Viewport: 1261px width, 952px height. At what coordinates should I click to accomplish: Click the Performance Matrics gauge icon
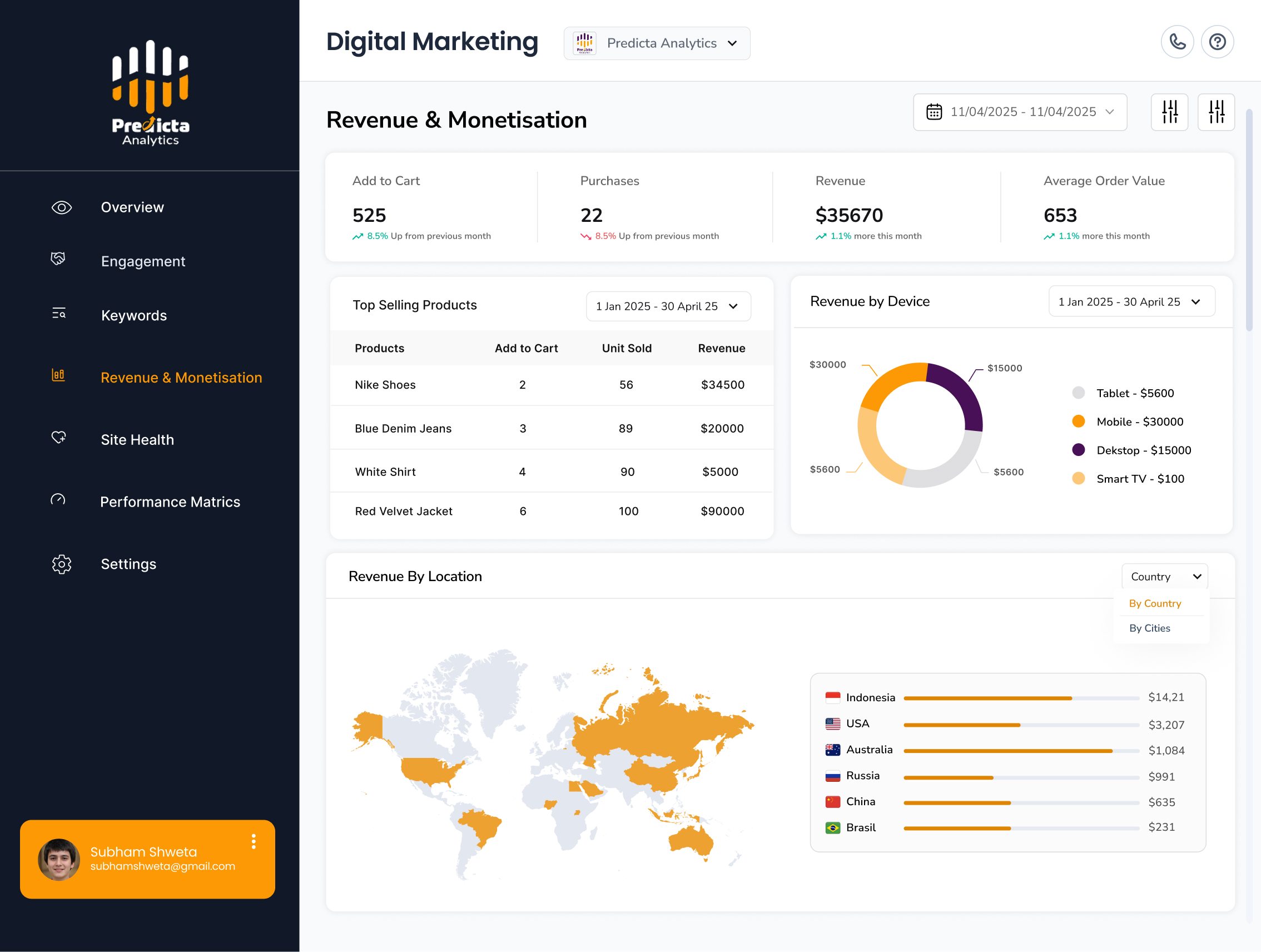point(58,499)
